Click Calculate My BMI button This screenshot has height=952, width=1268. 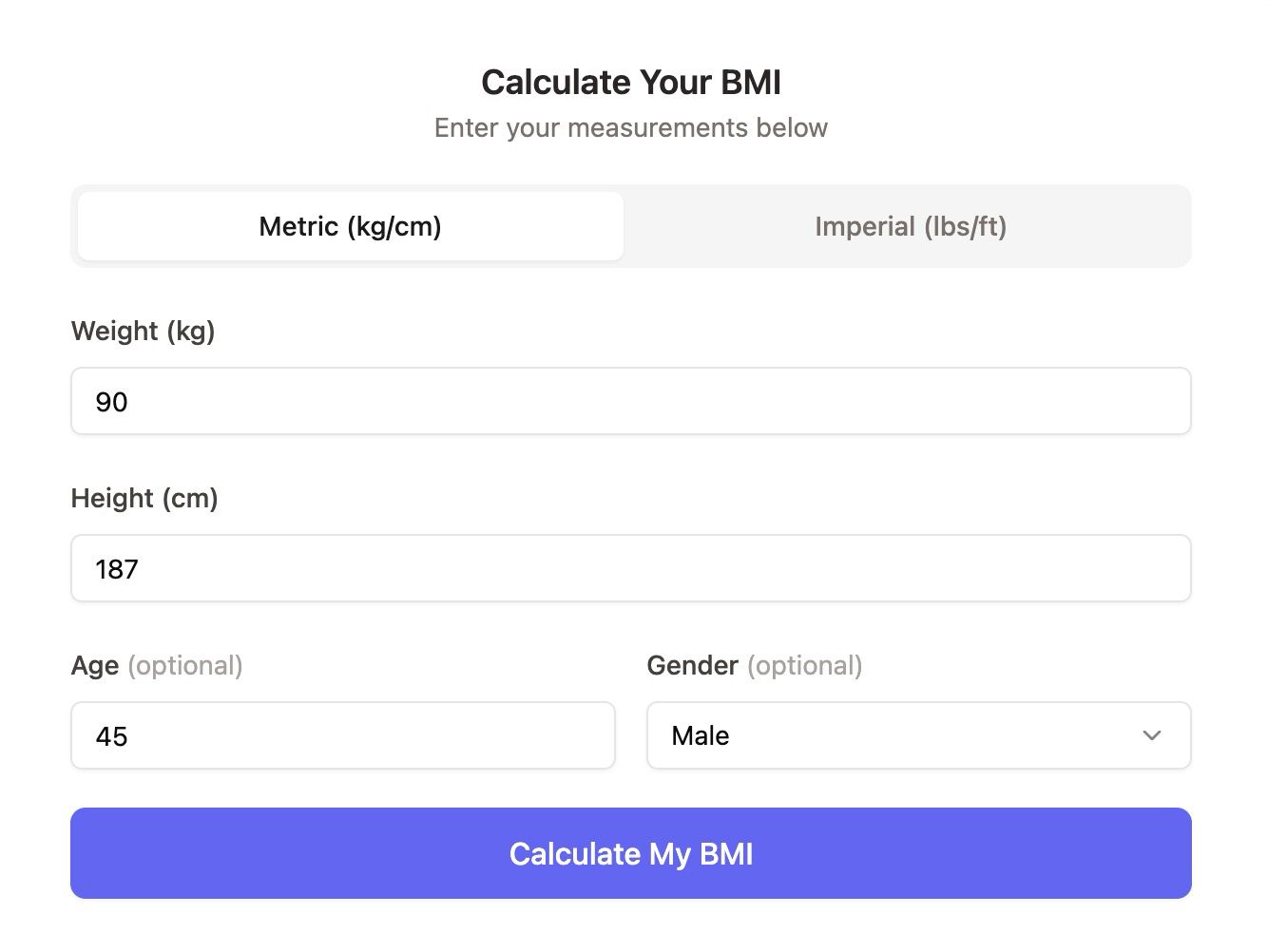pos(631,853)
